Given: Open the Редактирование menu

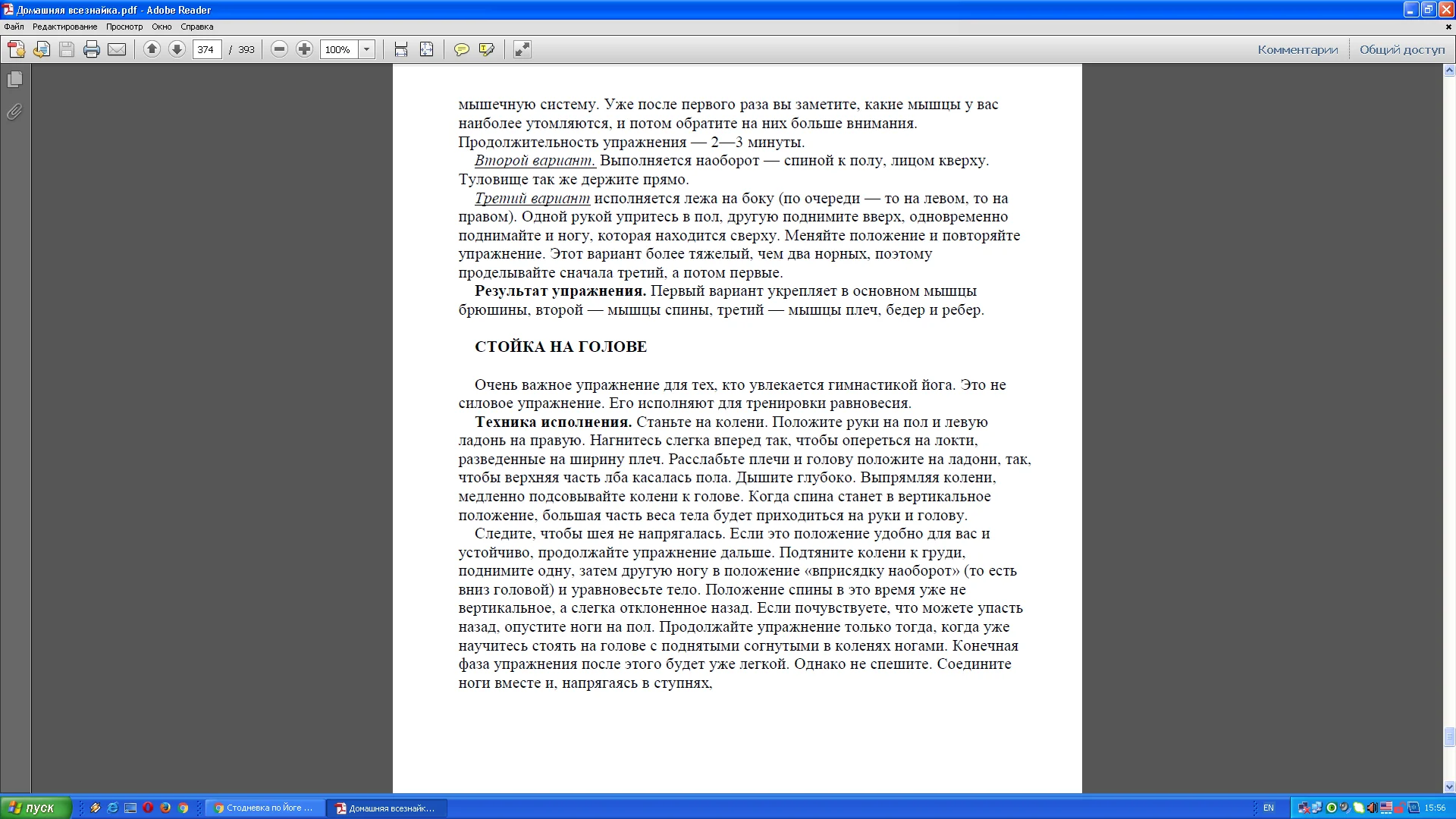Looking at the screenshot, I should click(64, 27).
